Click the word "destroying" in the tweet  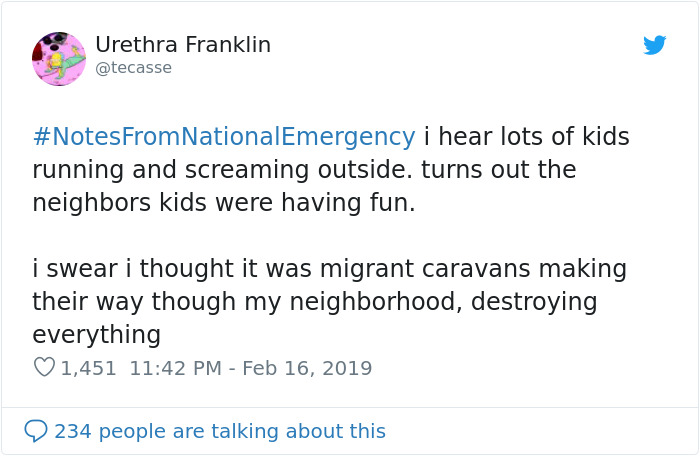pyautogui.click(x=536, y=302)
